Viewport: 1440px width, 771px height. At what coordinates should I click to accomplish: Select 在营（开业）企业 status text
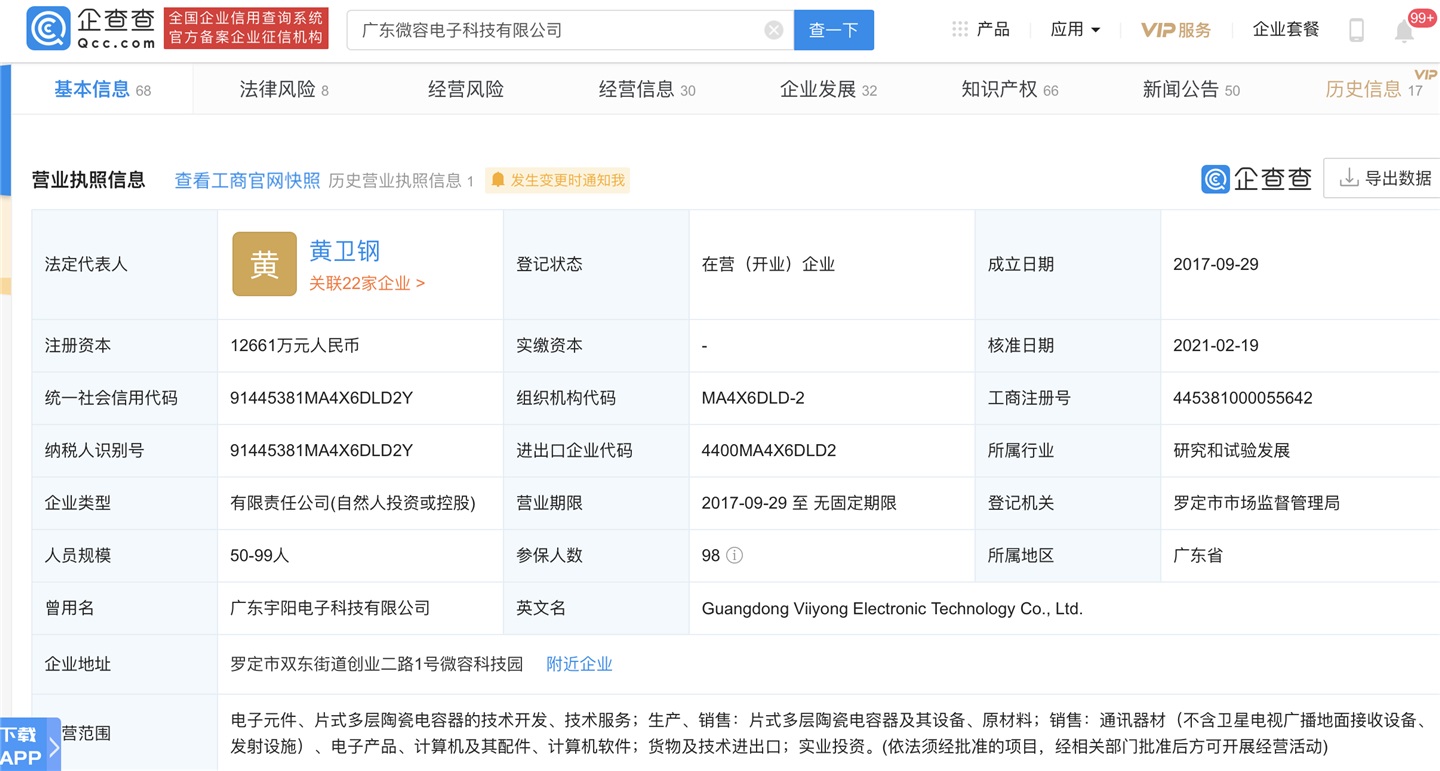coord(768,264)
